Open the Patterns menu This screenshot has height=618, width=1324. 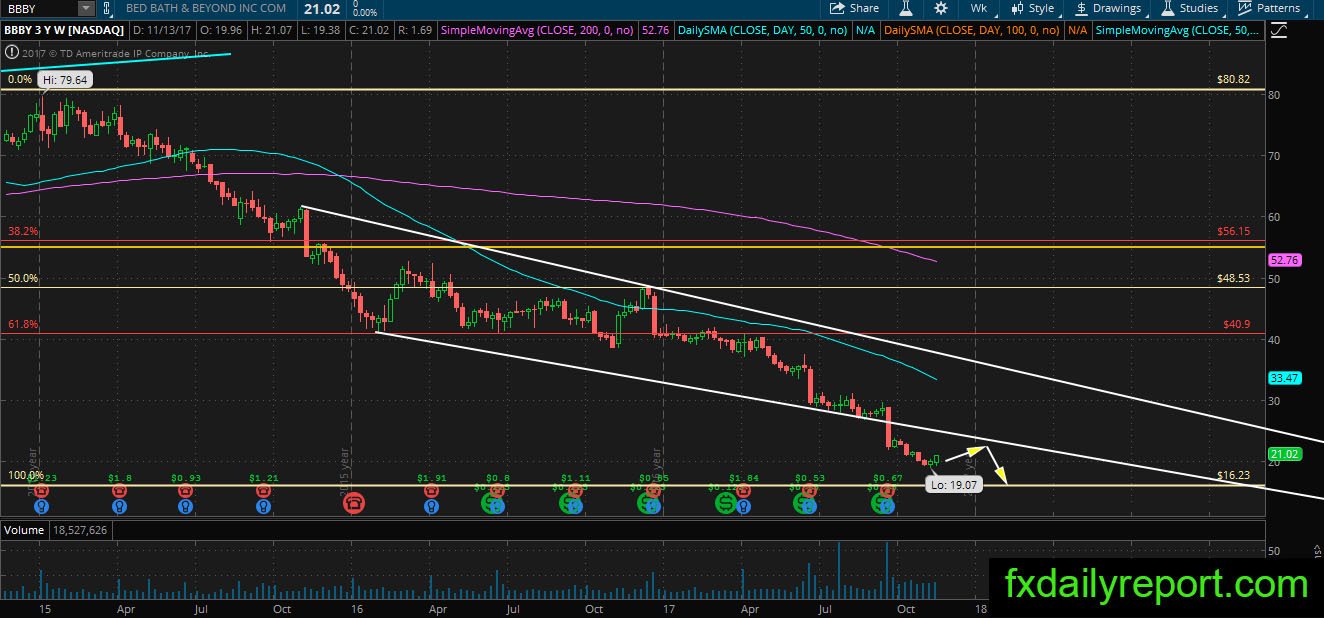[x=1269, y=8]
